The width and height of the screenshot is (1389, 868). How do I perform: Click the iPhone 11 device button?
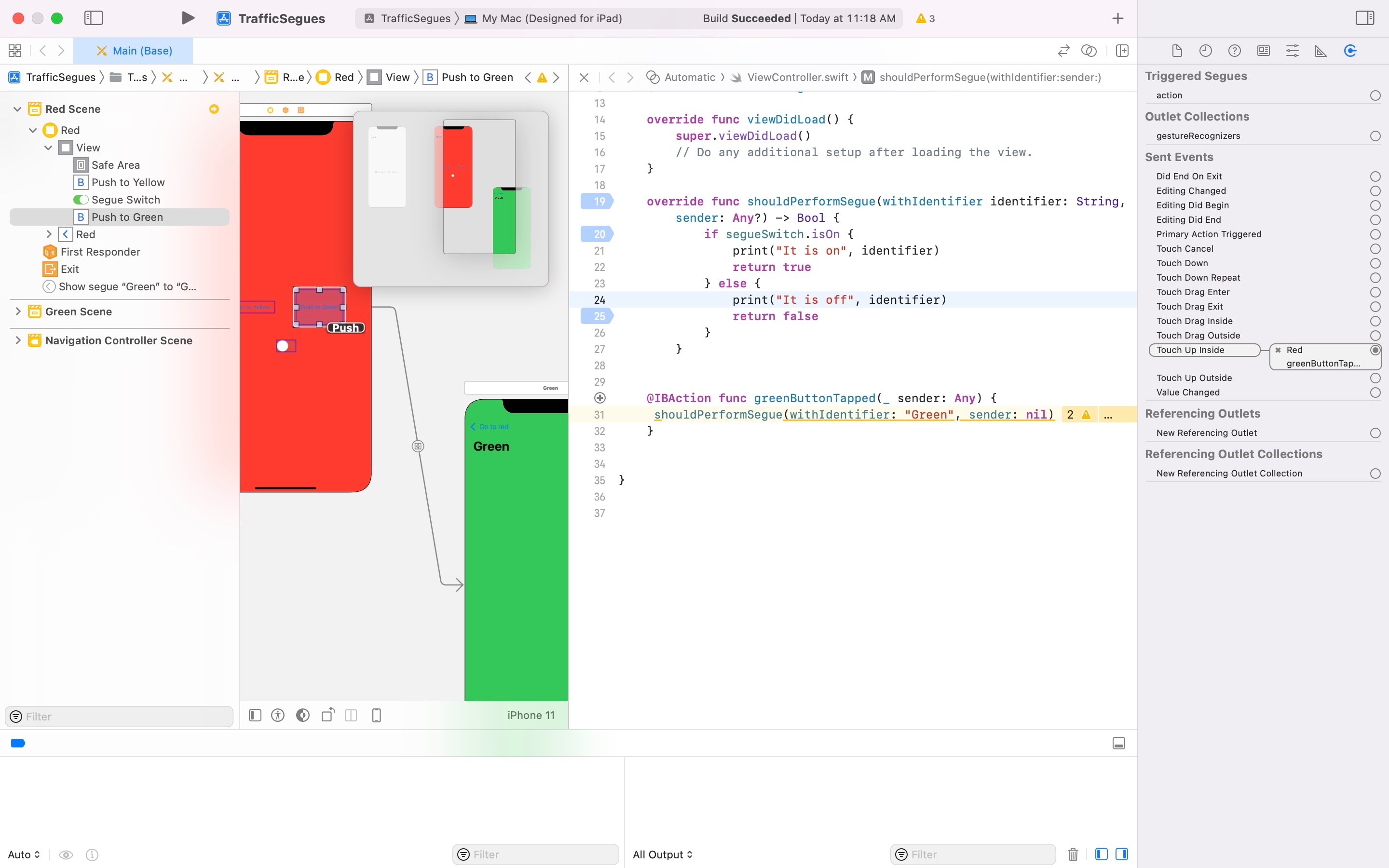531,715
